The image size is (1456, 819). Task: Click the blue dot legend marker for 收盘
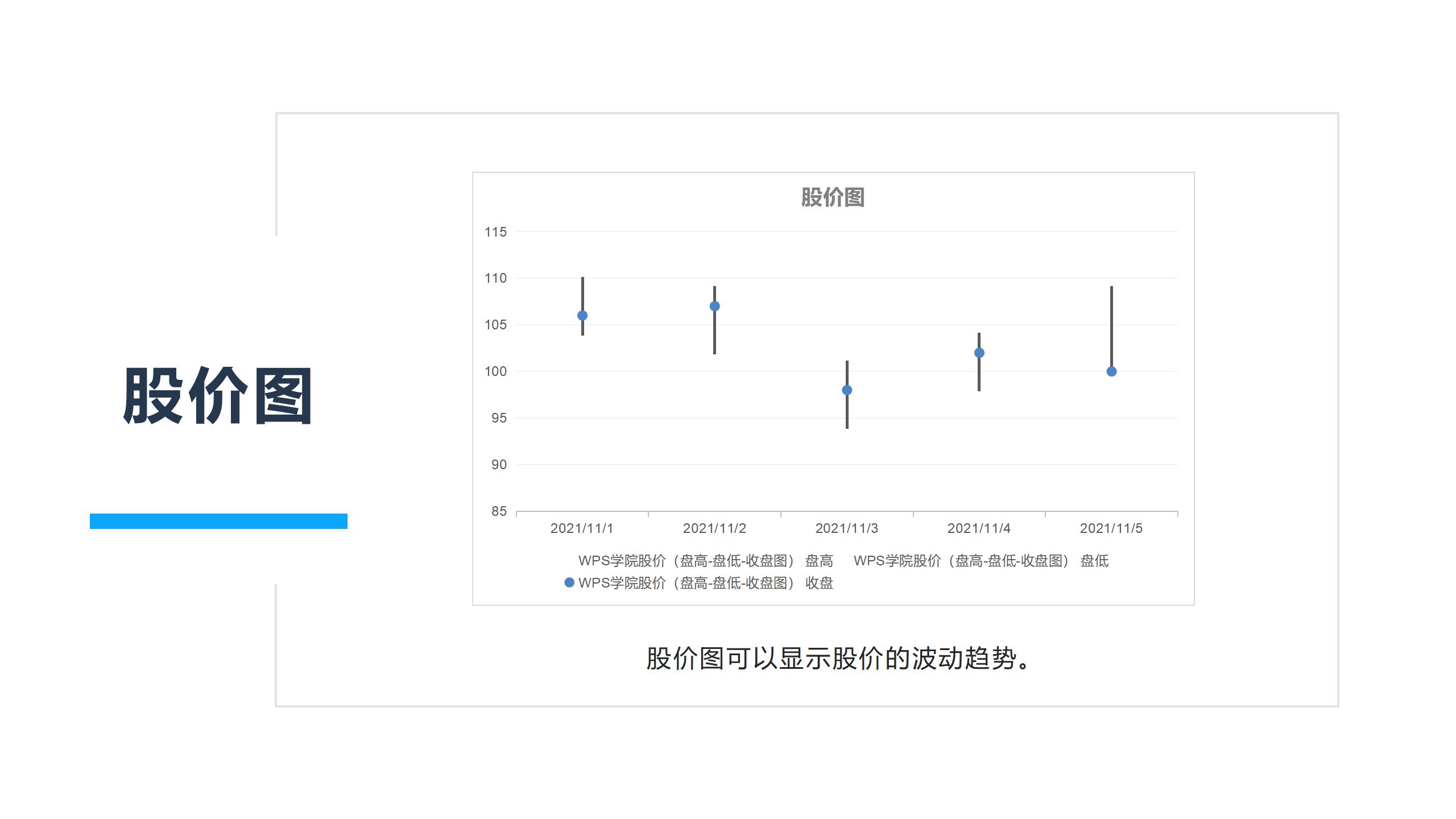[569, 582]
